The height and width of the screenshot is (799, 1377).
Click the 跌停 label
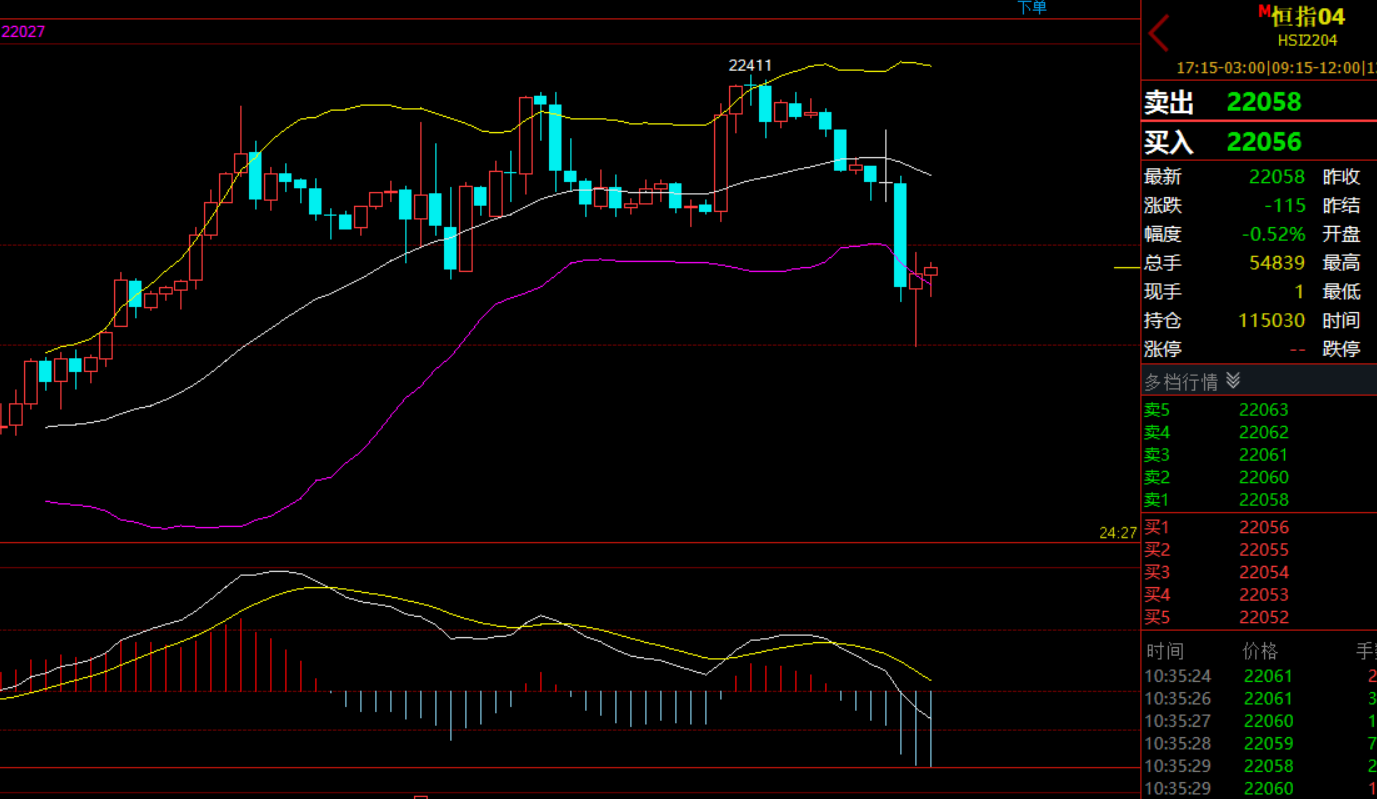click(1341, 350)
